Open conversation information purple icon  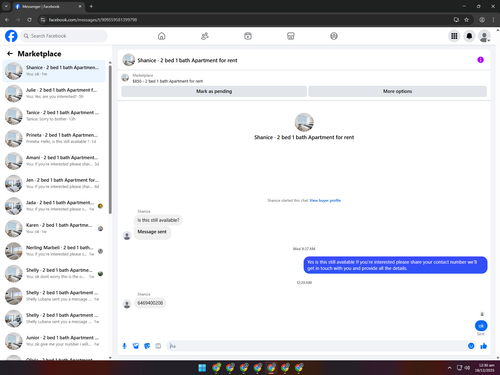[480, 60]
